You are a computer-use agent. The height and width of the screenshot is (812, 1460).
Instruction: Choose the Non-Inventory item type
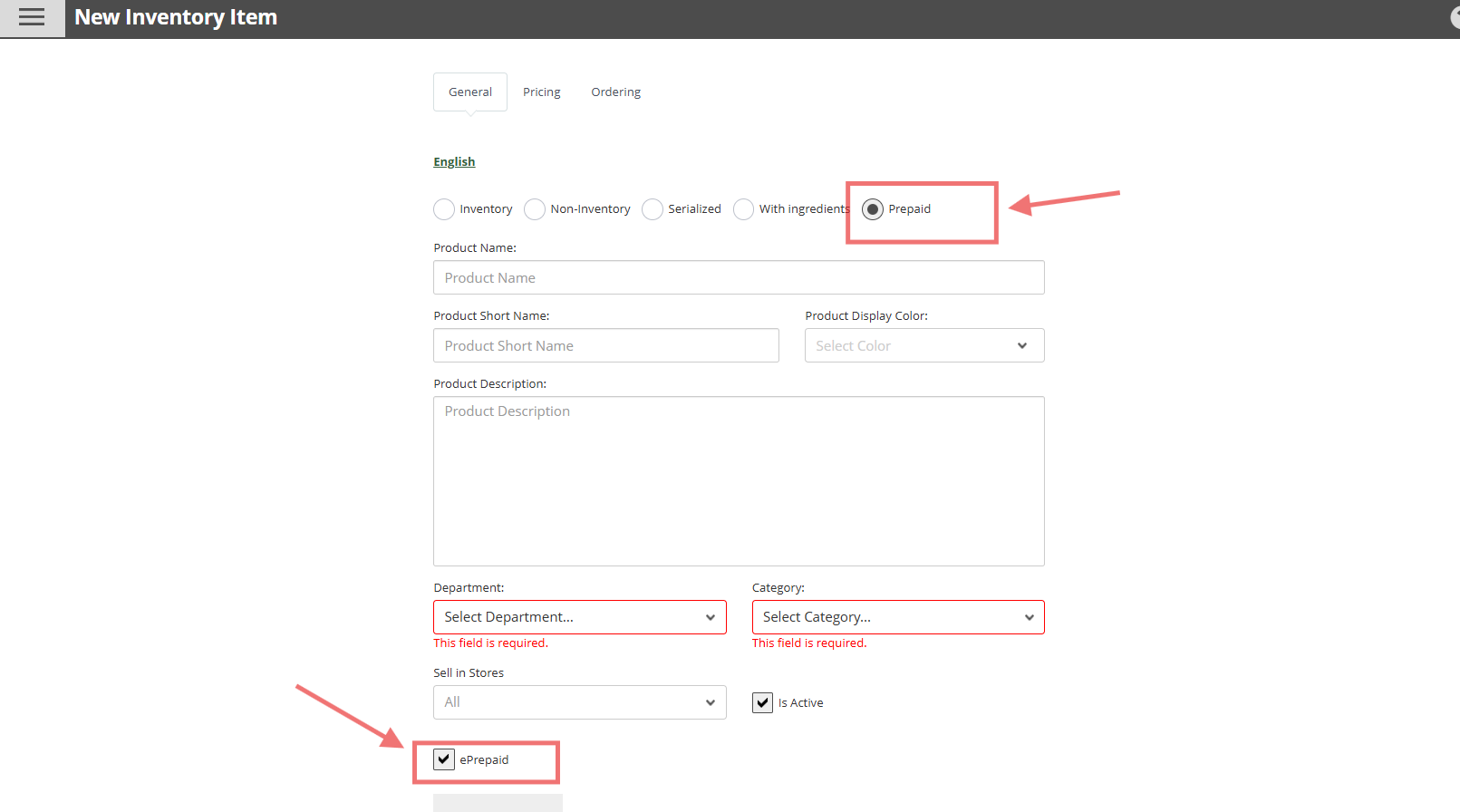(x=535, y=209)
